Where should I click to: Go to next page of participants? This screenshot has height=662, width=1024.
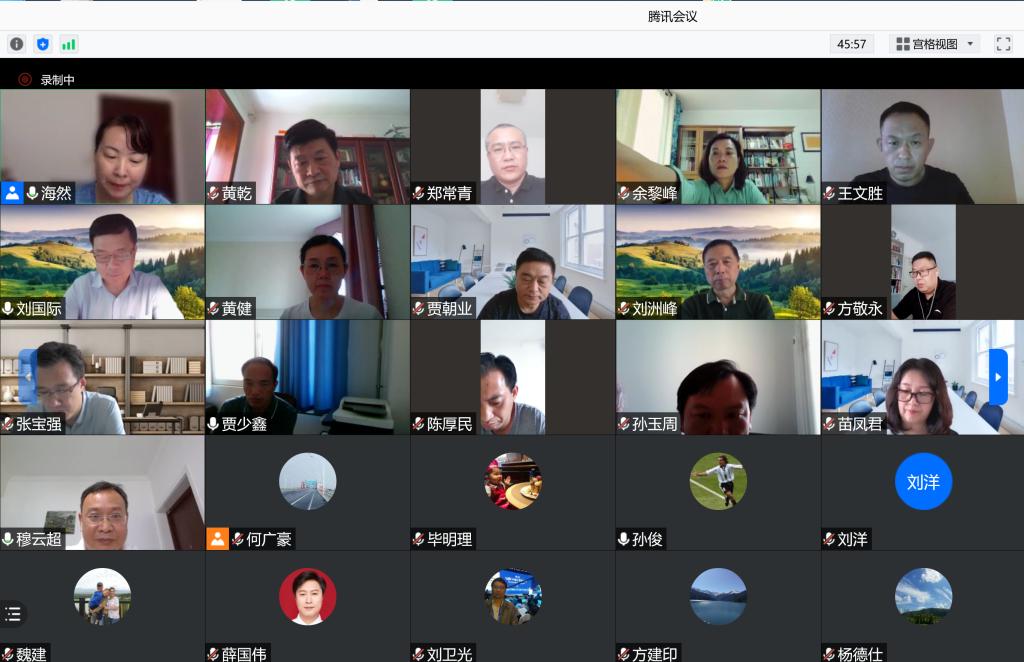(998, 377)
